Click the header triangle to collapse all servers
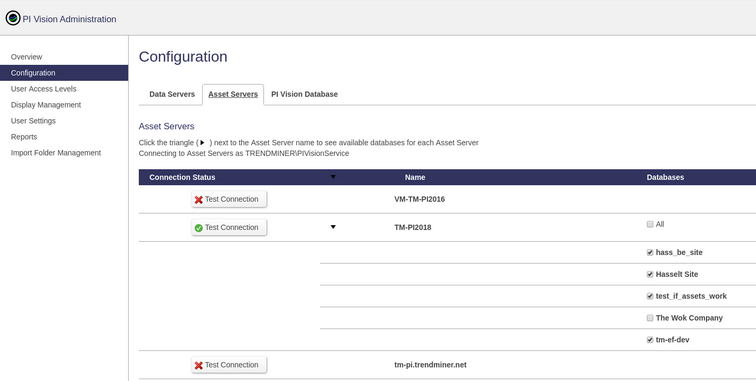 [333, 177]
